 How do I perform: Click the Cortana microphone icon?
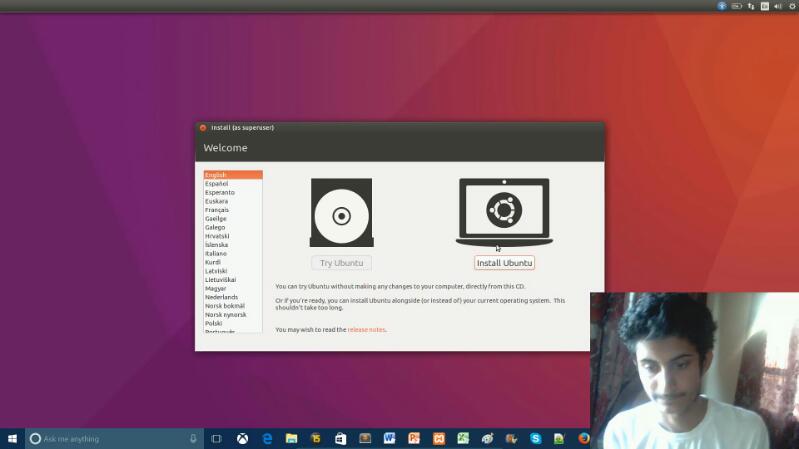193,438
